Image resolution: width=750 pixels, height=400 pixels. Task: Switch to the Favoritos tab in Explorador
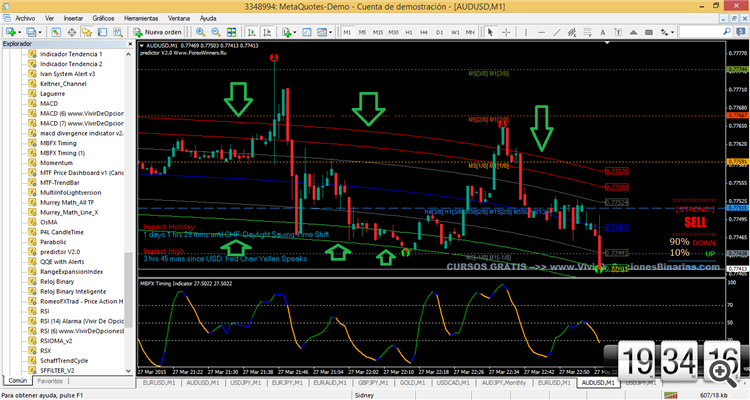(x=50, y=381)
